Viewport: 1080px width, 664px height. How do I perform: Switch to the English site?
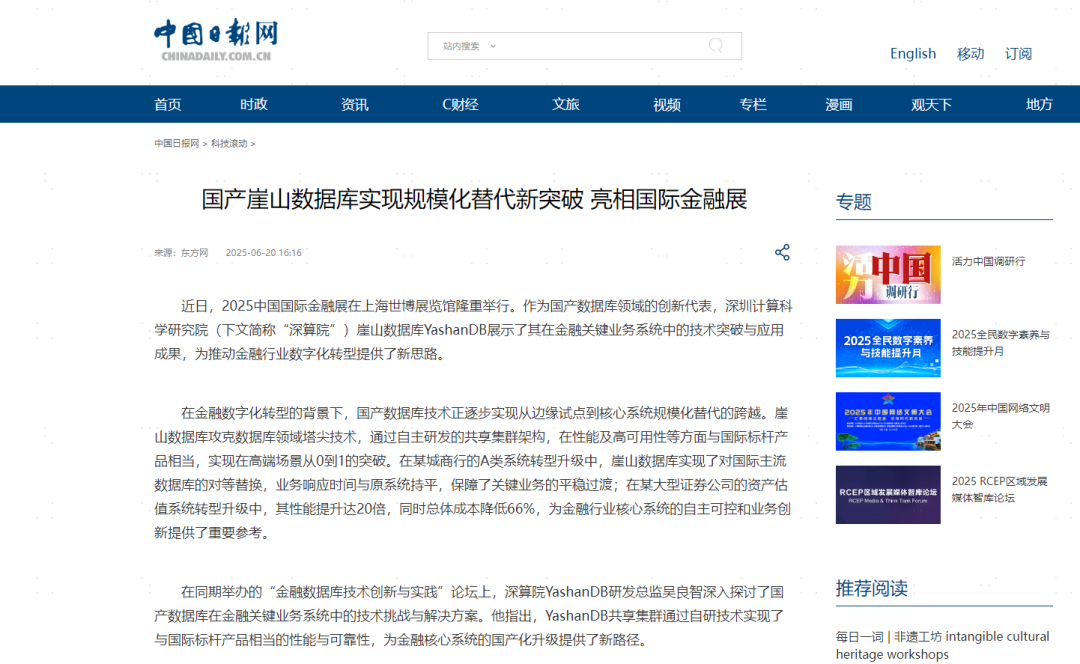pyautogui.click(x=913, y=54)
